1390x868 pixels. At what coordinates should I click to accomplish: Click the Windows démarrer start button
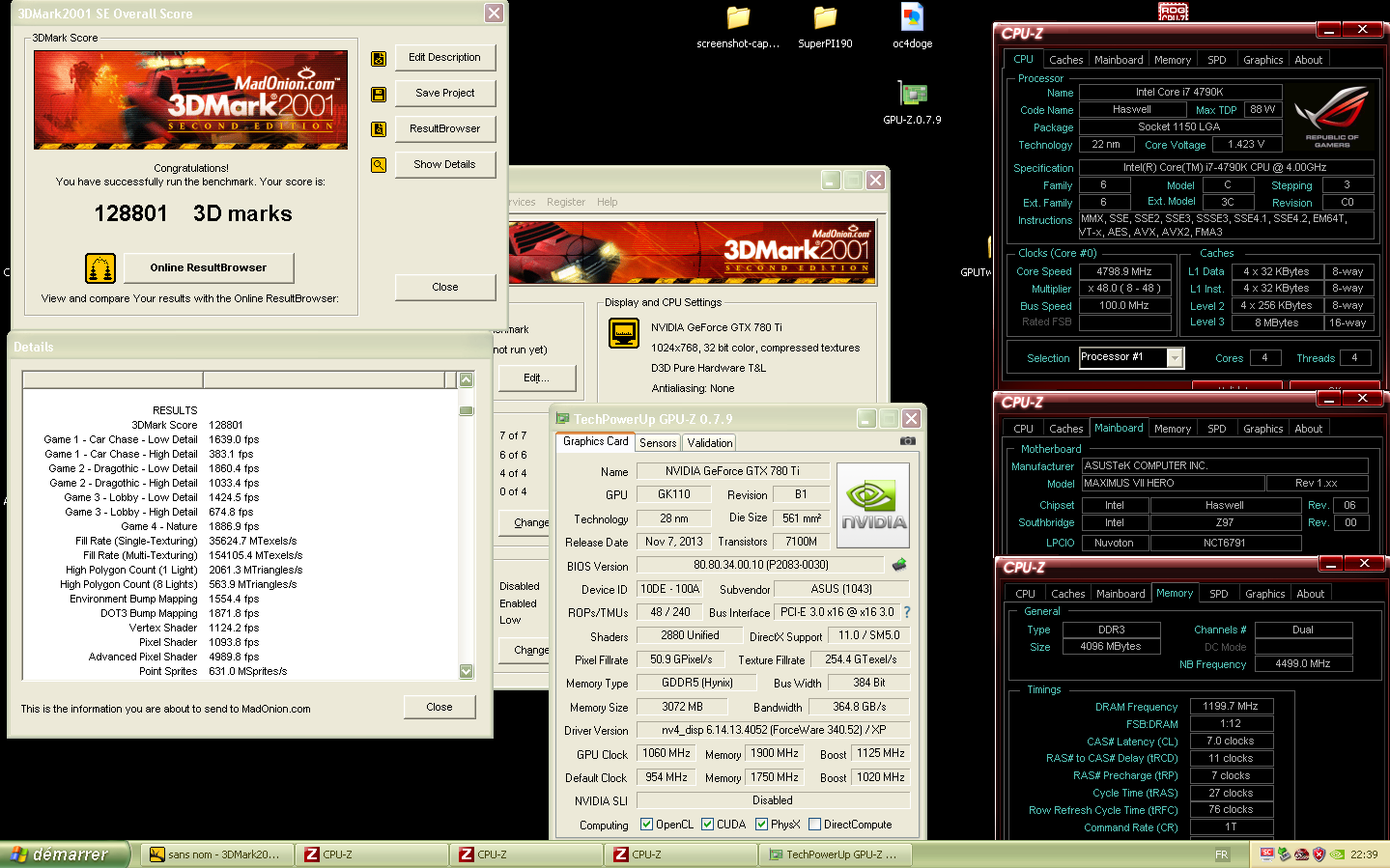(65, 854)
